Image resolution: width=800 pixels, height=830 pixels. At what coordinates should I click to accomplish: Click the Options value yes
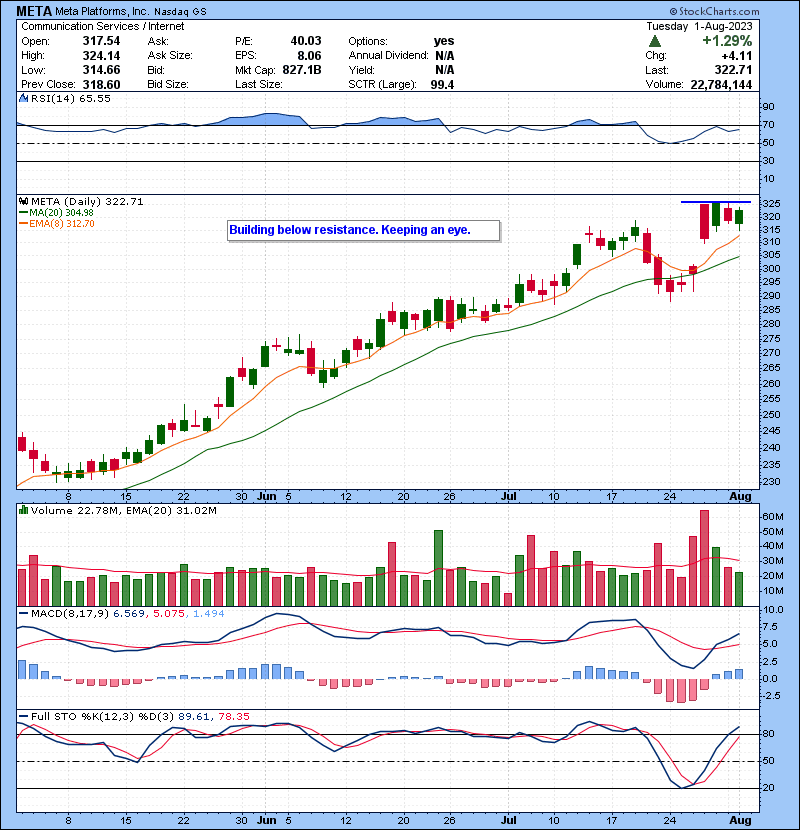pos(444,41)
